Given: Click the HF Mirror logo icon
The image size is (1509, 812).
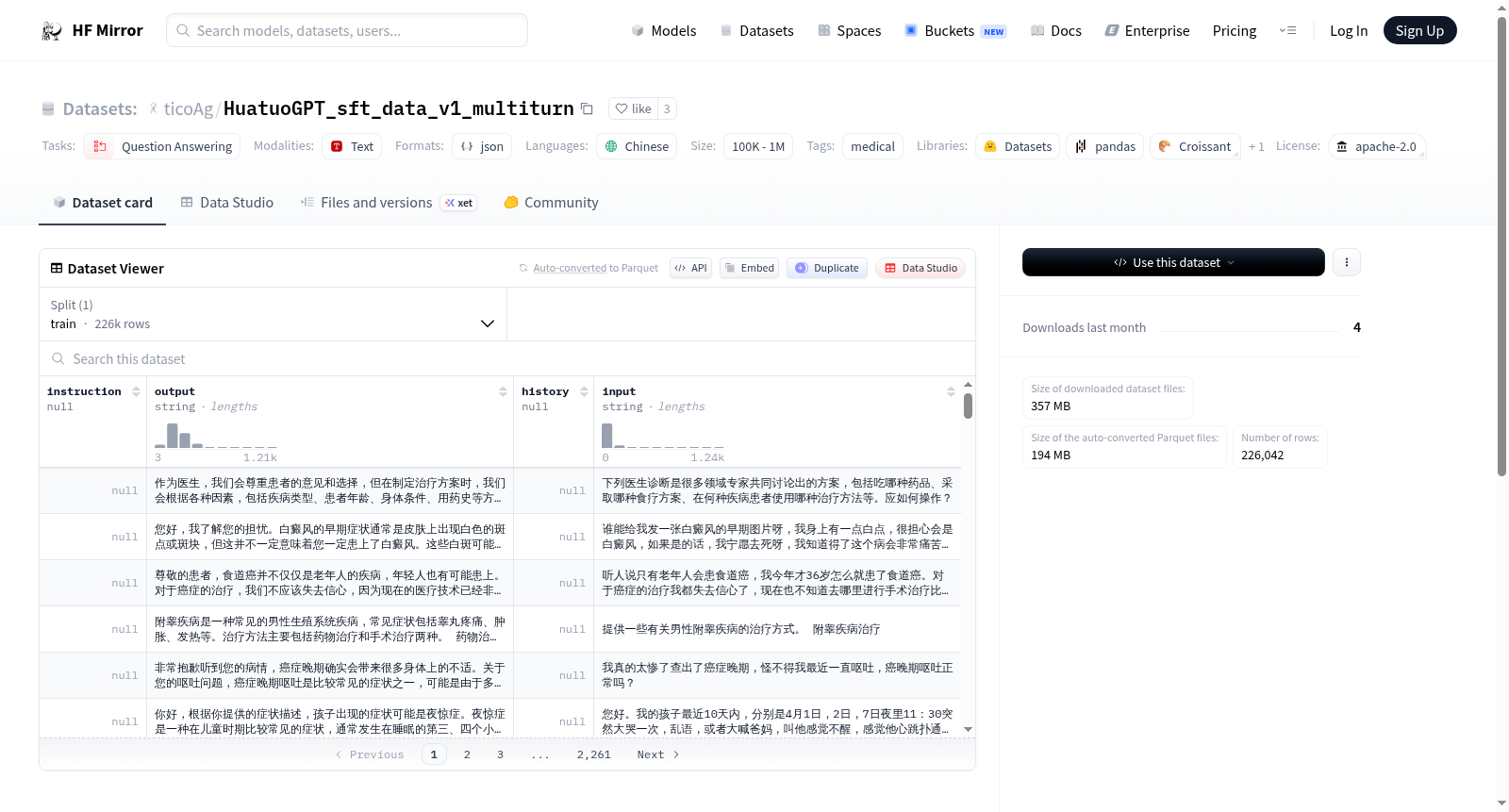Looking at the screenshot, I should (52, 31).
